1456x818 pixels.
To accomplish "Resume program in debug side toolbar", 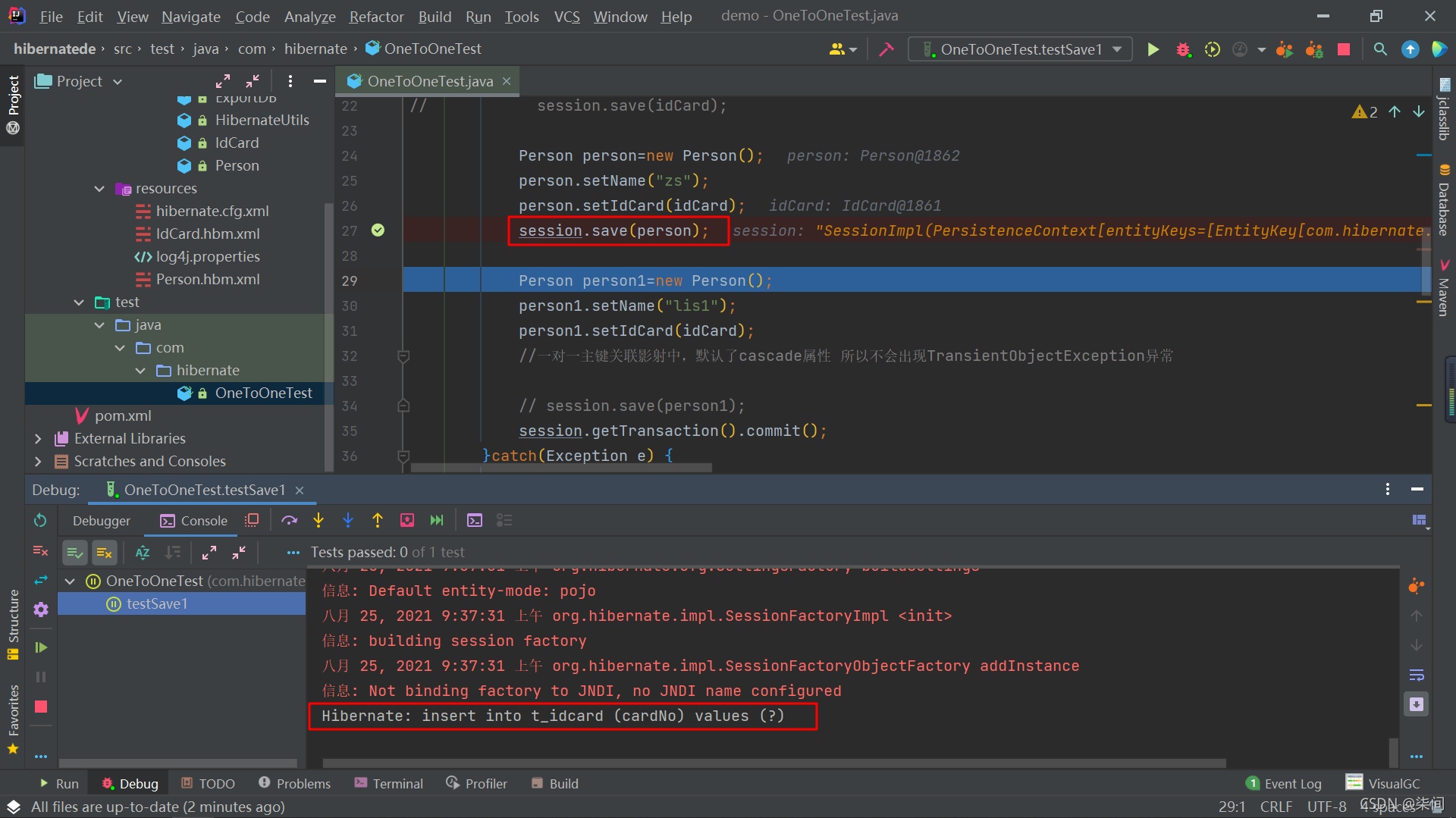I will click(41, 647).
